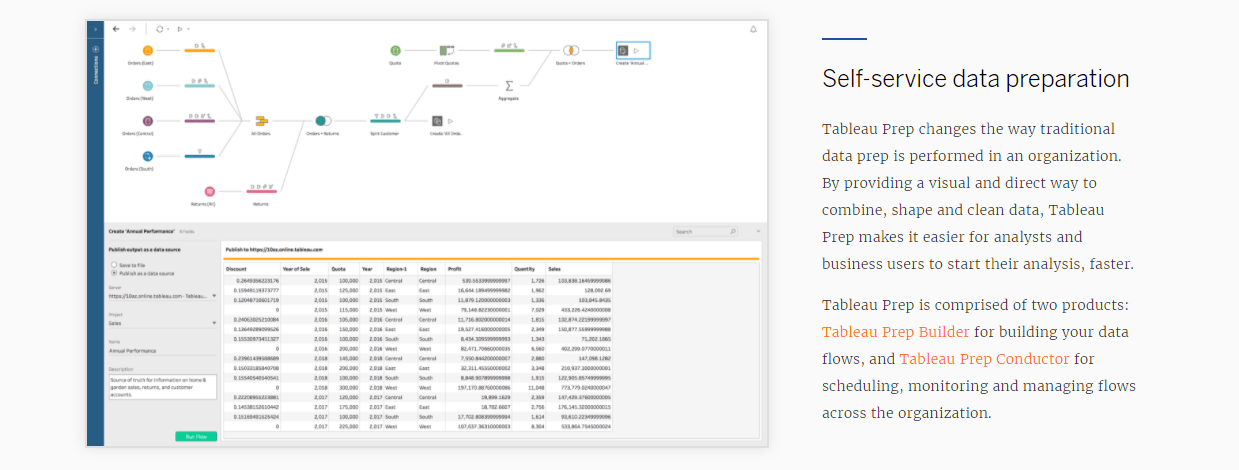Select the Create 'Annual...' output step
1239x470 pixels.
[x=624, y=50]
